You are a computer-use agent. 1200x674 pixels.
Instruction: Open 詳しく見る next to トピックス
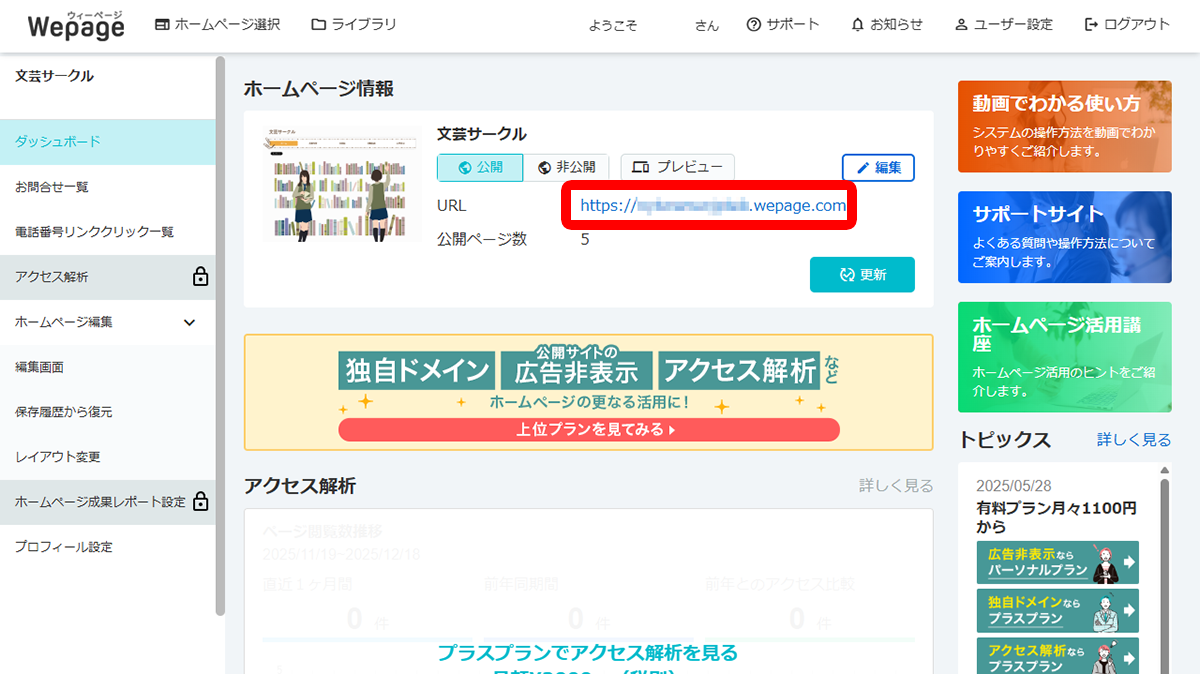pyautogui.click(x=1134, y=441)
